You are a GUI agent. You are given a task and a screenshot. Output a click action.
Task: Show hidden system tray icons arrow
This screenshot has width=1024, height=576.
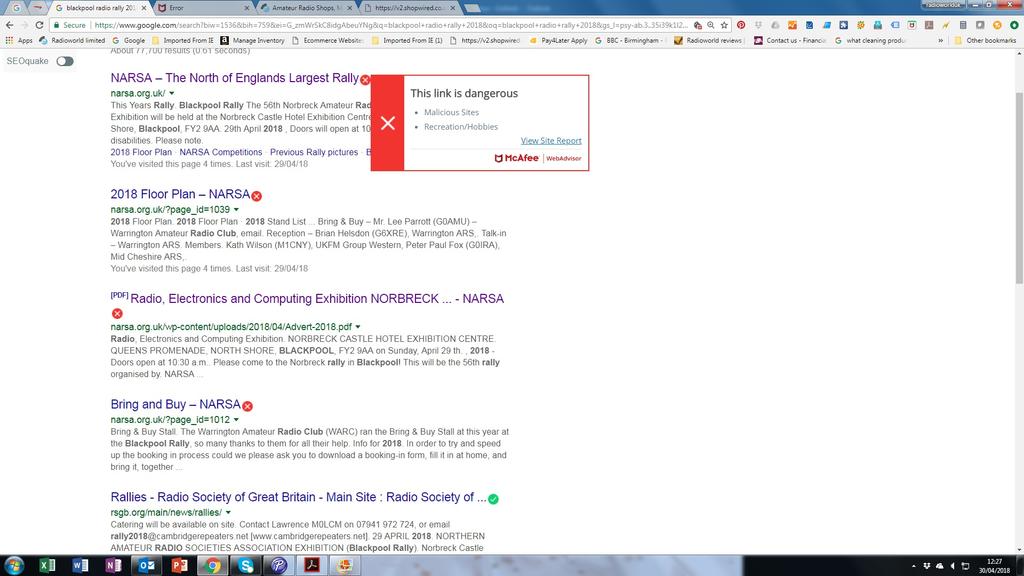(914, 566)
